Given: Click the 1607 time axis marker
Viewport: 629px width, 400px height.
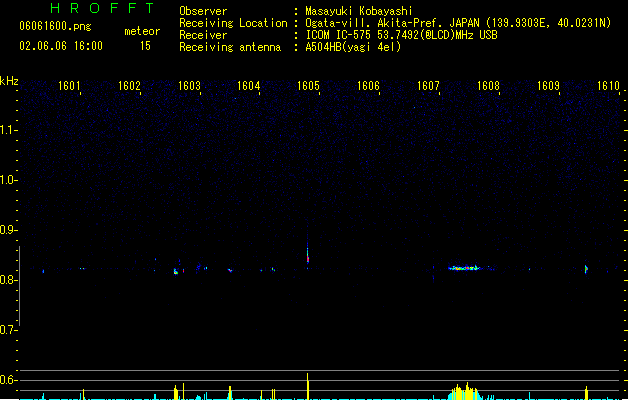Looking at the screenshot, I should (x=428, y=86).
